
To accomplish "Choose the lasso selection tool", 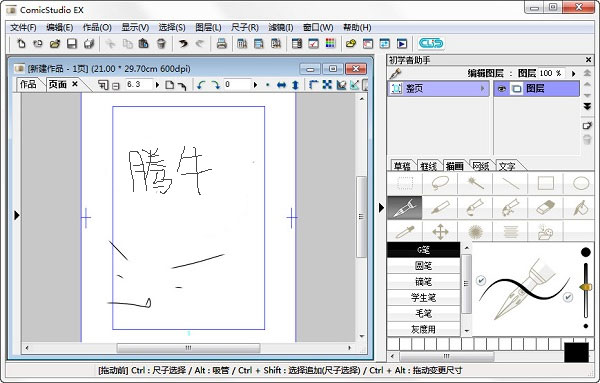I will 440,183.
